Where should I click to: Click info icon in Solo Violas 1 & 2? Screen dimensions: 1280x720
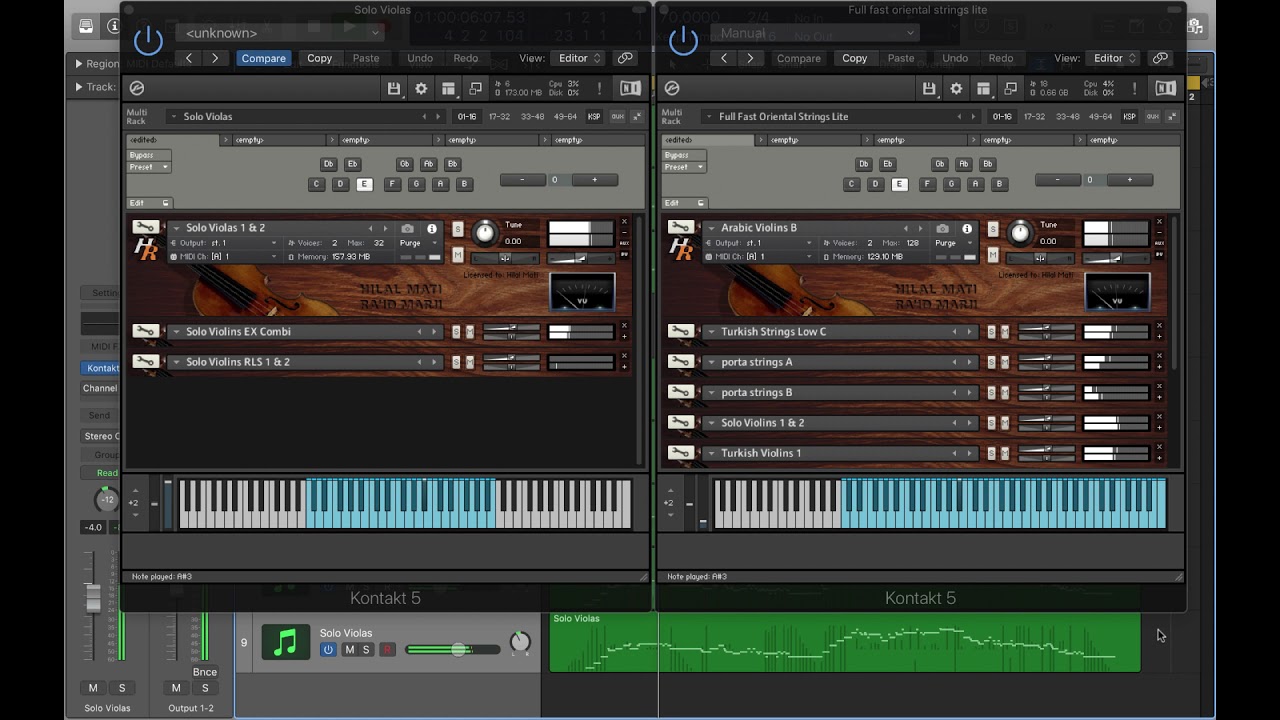[x=432, y=228]
